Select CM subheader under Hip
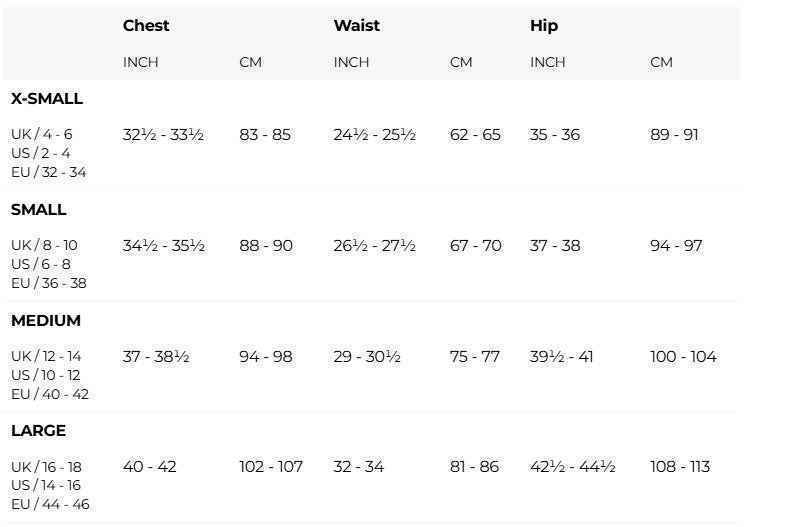Screen dimensions: 797x527 click(x=661, y=62)
